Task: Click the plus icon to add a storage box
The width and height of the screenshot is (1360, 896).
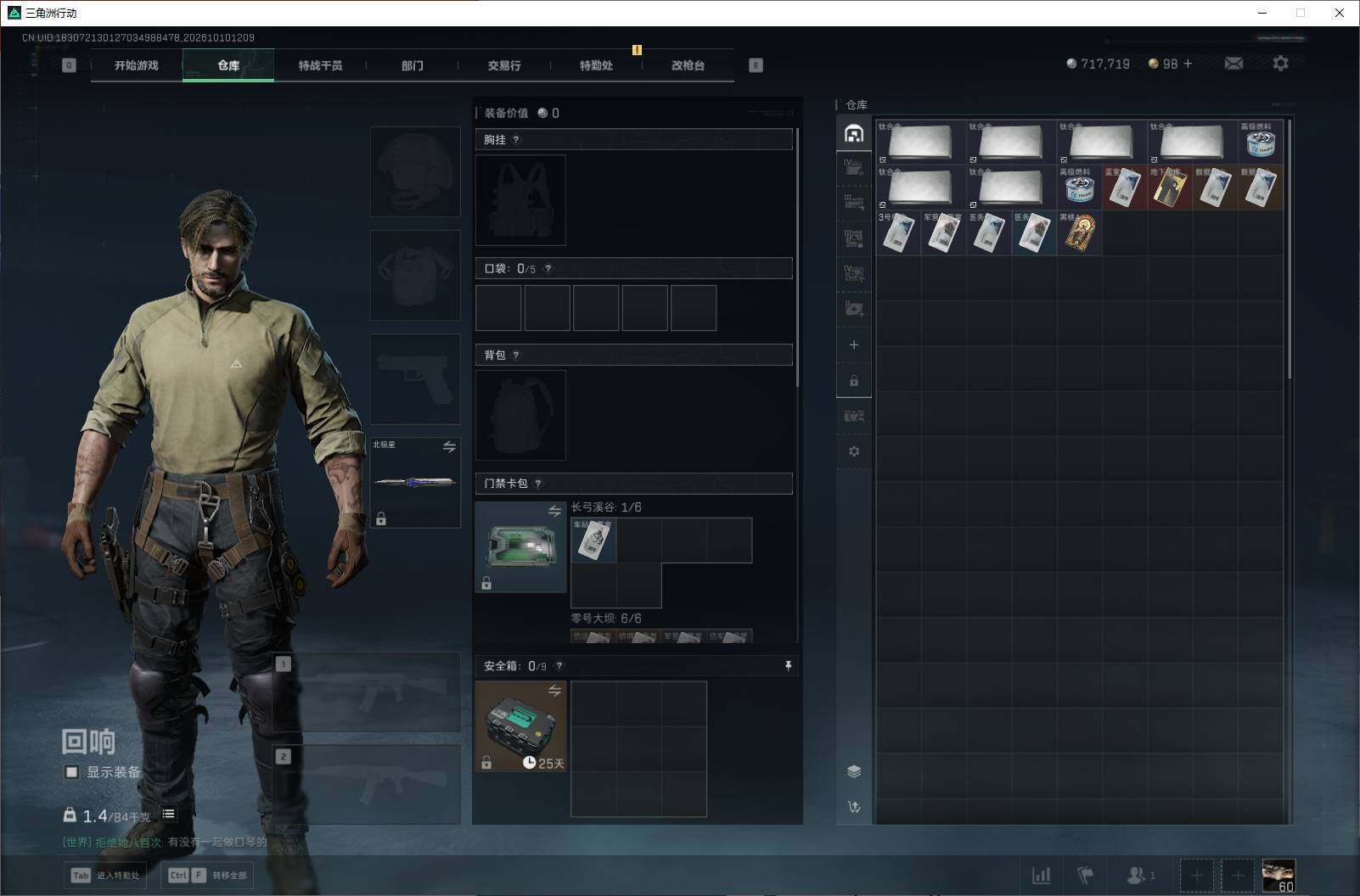Action: pos(854,344)
